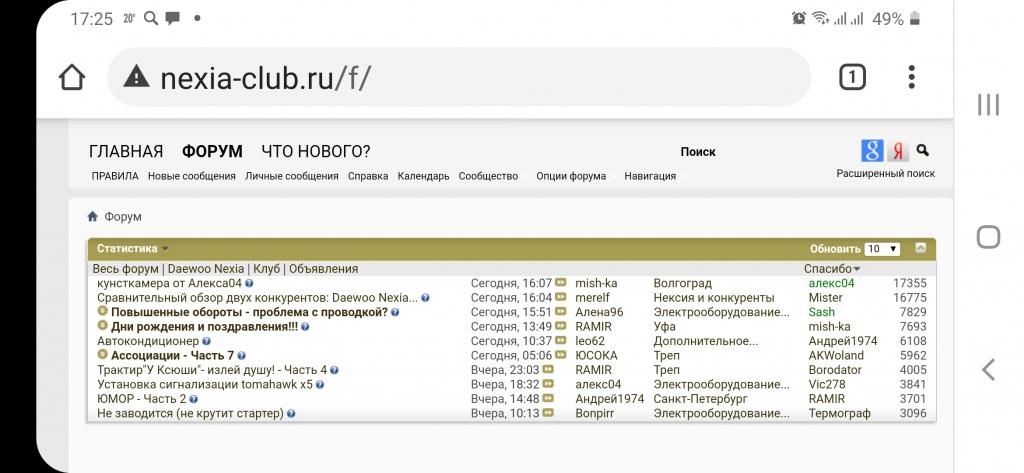Tap the nexia-club.ru address bar

coord(458,77)
